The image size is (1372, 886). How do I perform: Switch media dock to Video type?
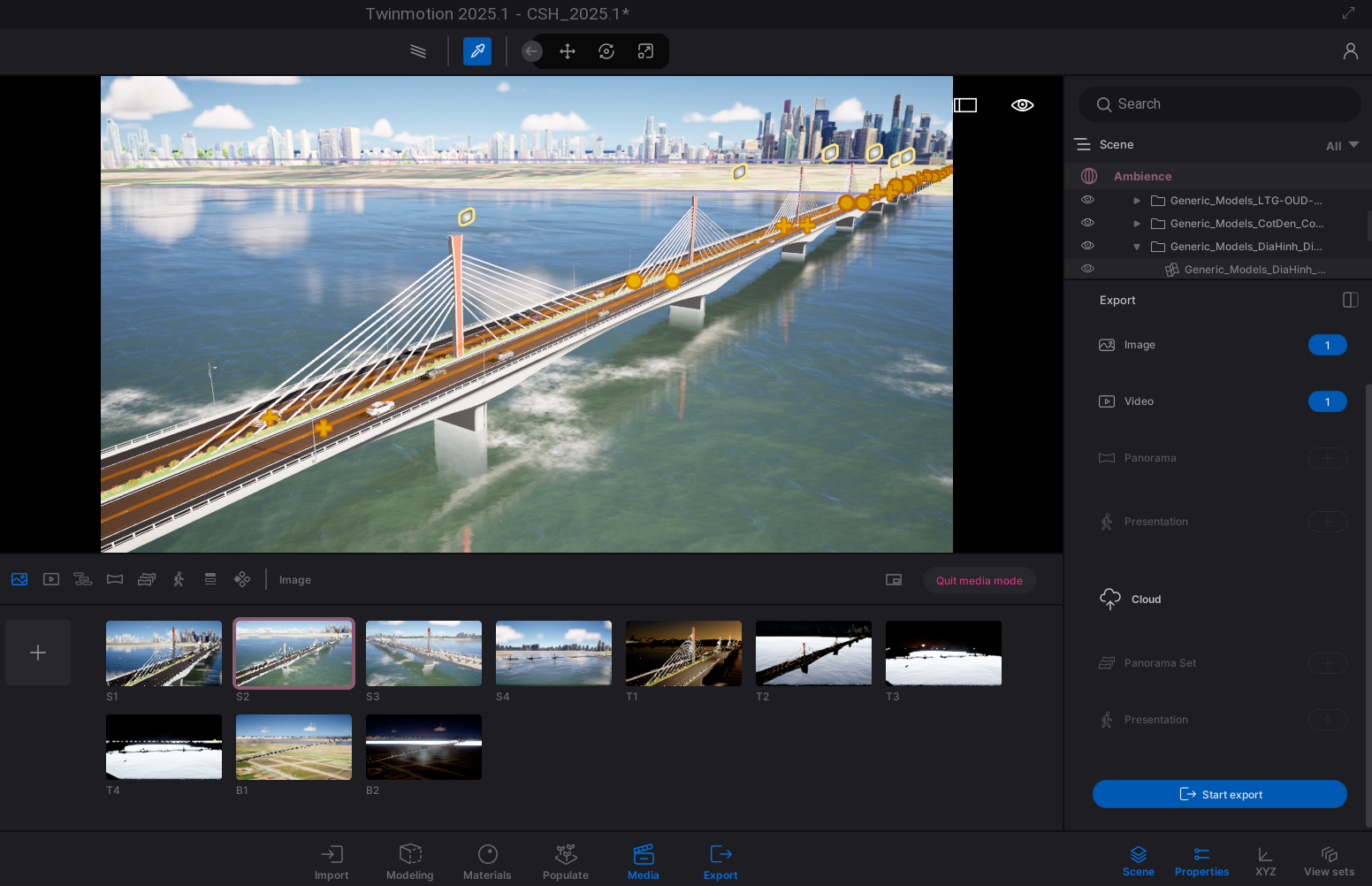pos(51,579)
